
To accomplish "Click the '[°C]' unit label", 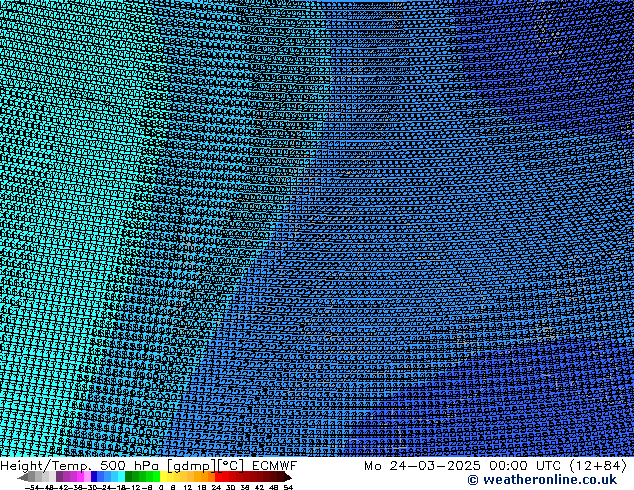I will coord(231,466).
